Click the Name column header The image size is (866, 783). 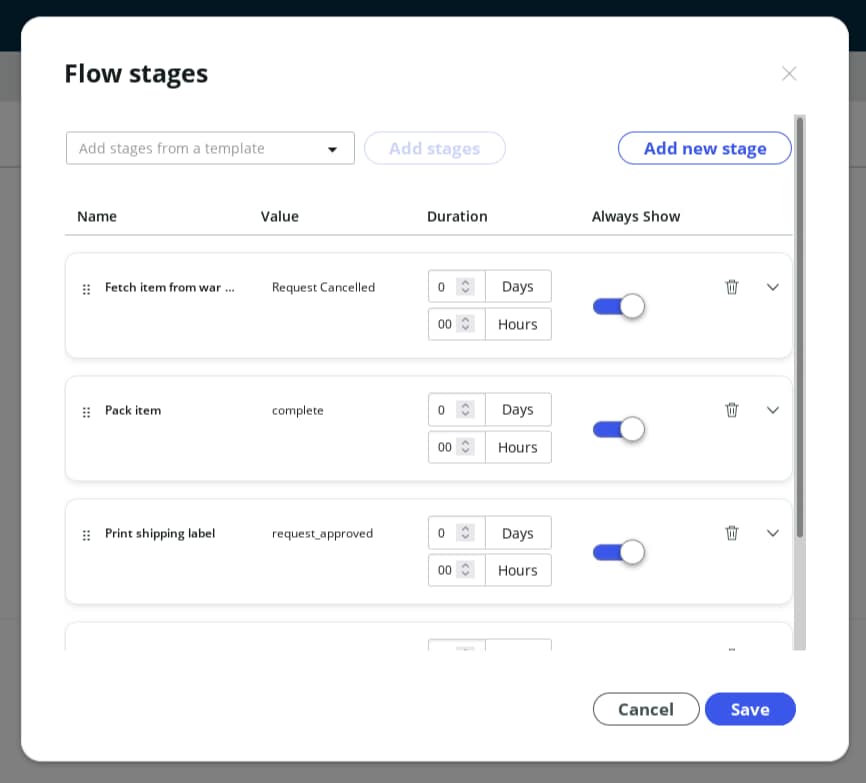click(97, 216)
